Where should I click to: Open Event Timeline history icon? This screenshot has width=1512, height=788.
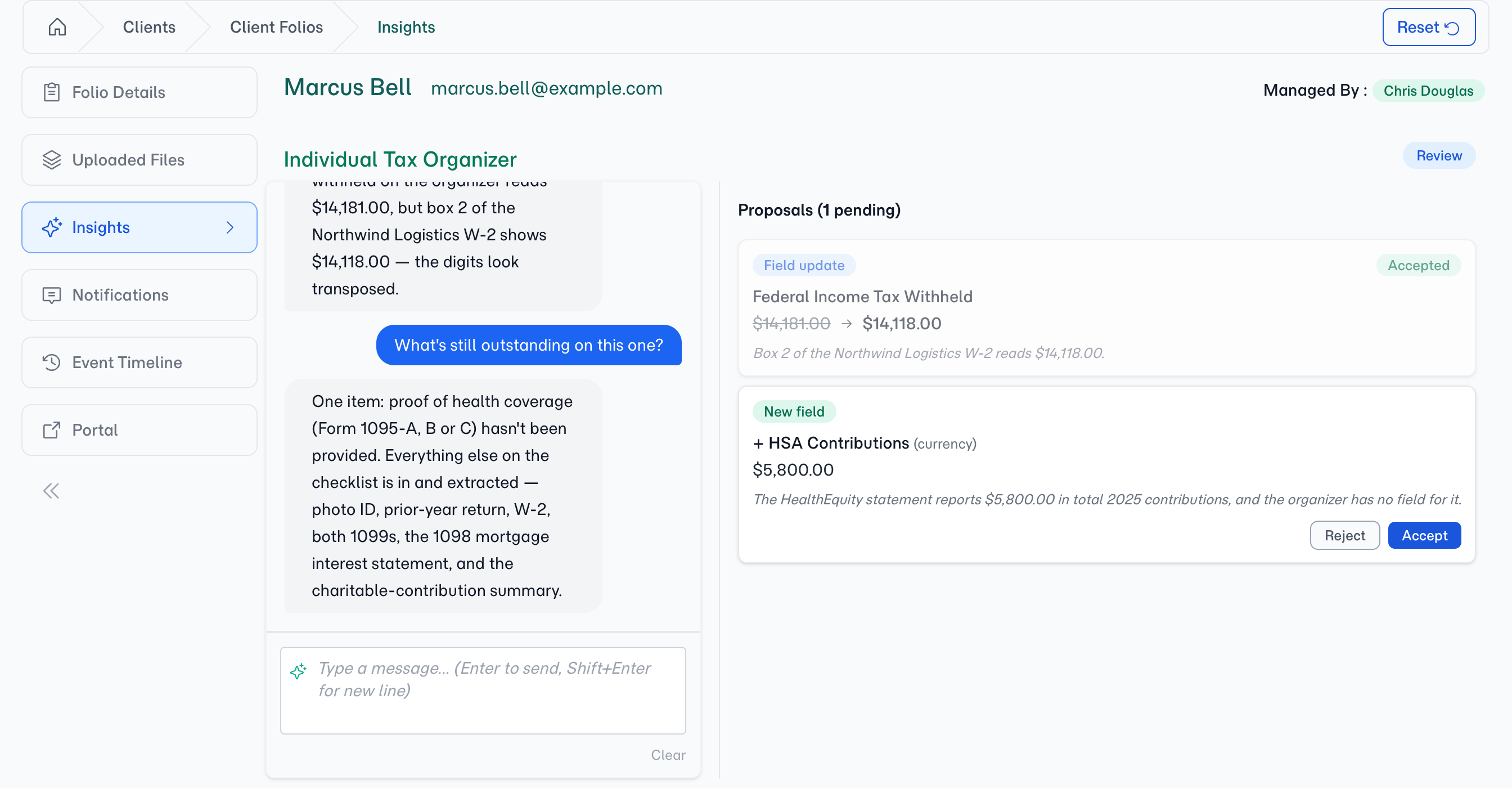52,362
